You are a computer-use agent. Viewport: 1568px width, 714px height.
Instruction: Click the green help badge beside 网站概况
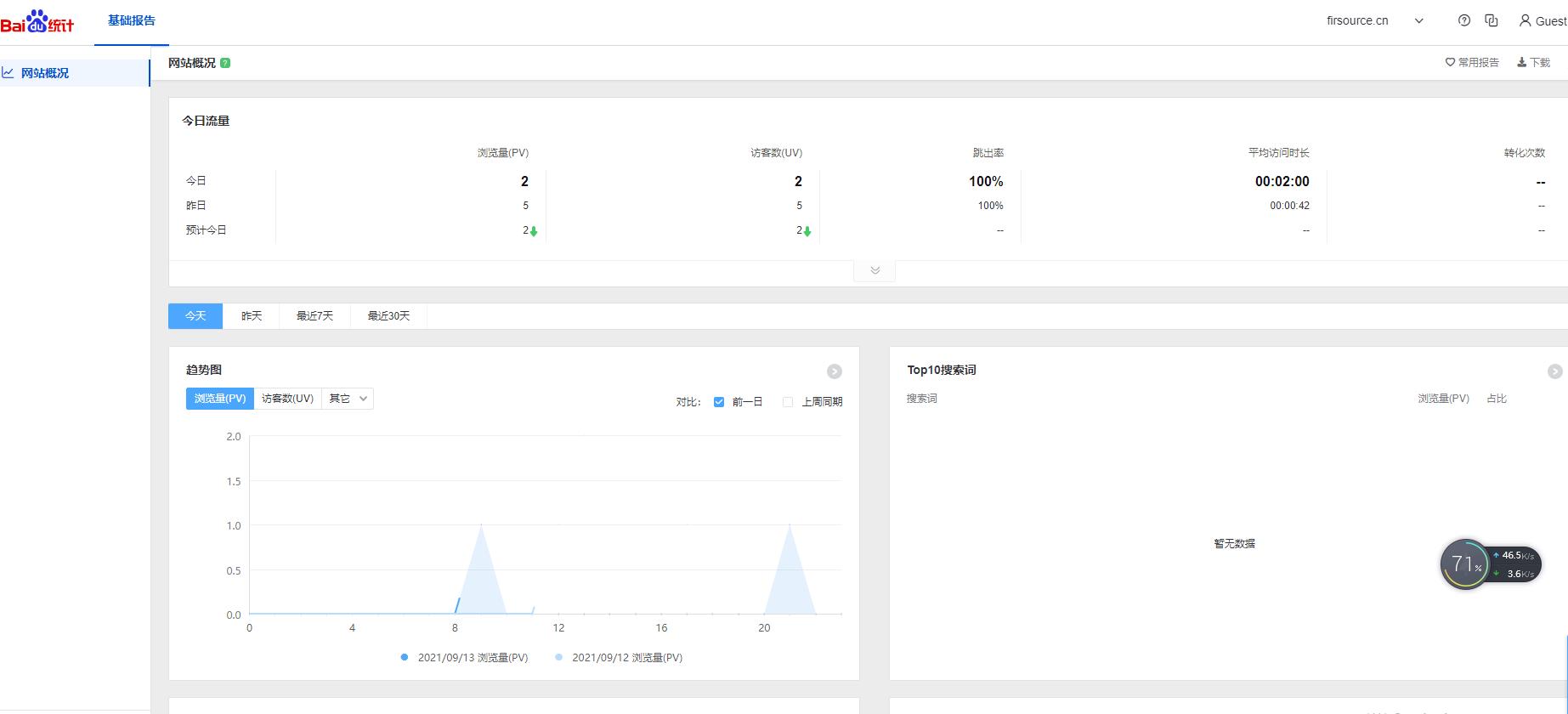[225, 63]
